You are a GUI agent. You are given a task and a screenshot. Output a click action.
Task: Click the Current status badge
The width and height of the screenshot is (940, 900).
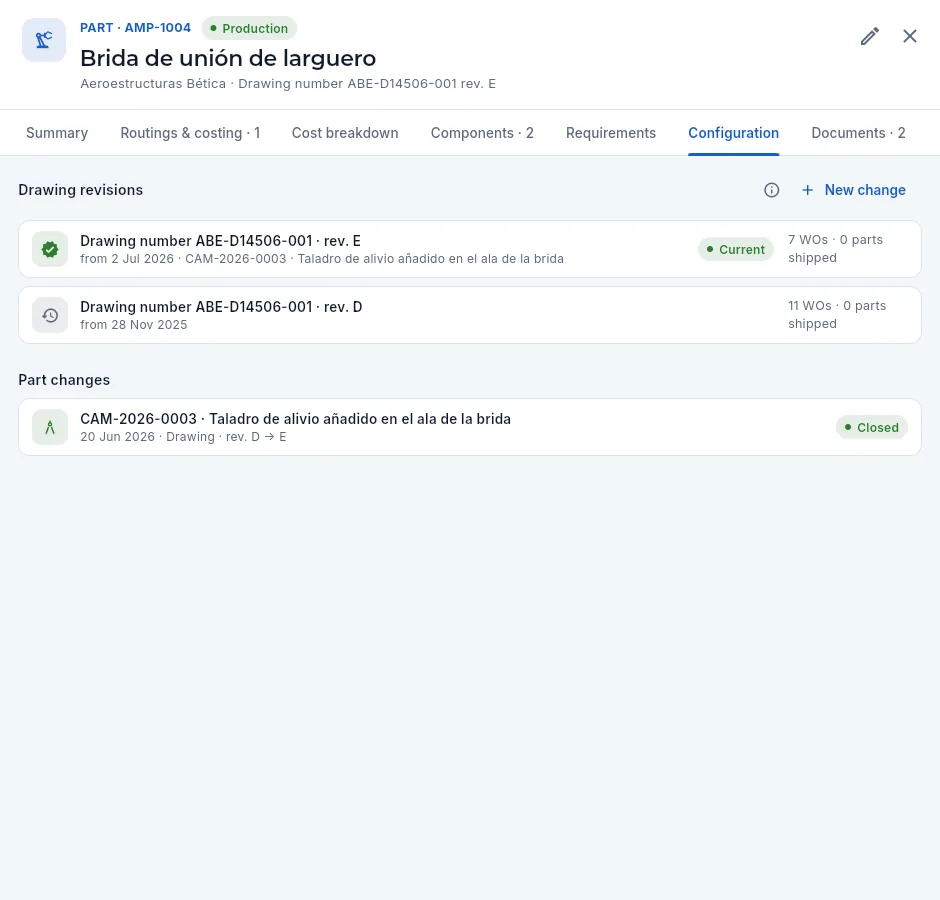point(736,249)
